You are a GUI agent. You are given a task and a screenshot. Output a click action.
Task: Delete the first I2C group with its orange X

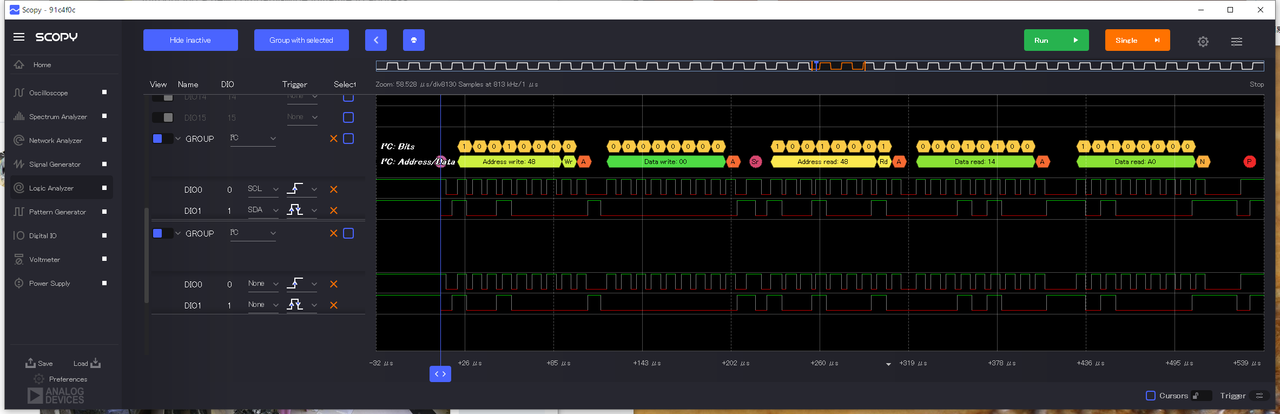[334, 139]
